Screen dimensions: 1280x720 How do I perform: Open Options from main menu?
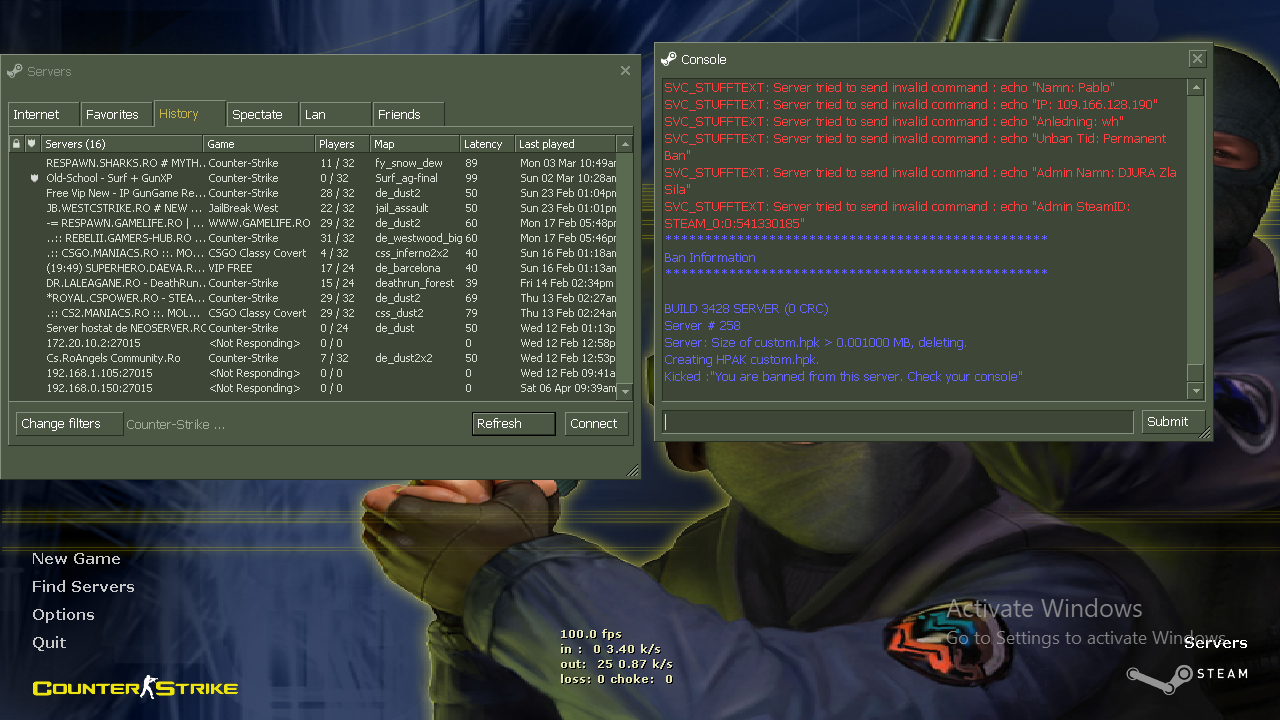coord(63,615)
